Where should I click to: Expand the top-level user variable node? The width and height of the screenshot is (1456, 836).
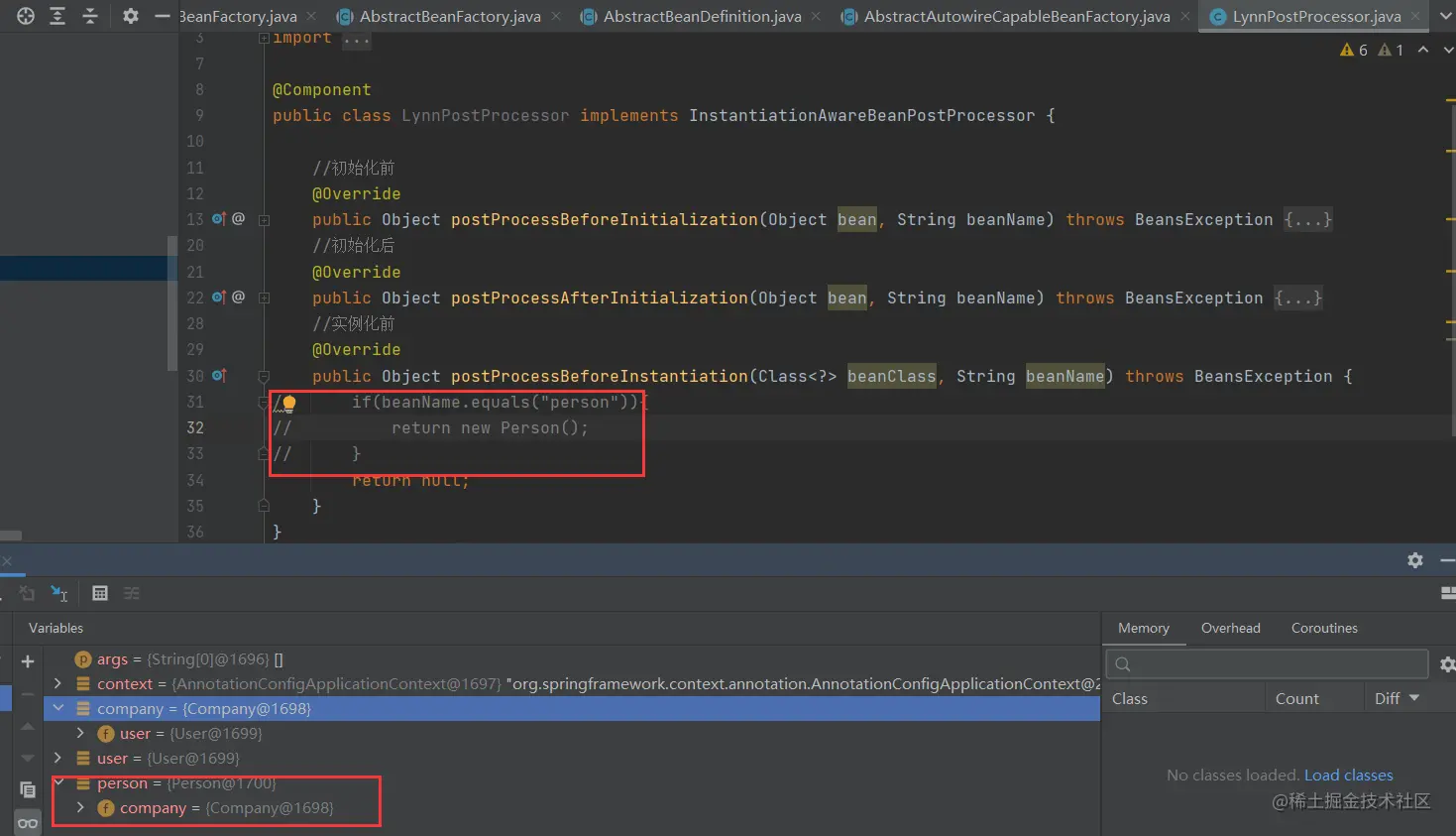click(57, 758)
